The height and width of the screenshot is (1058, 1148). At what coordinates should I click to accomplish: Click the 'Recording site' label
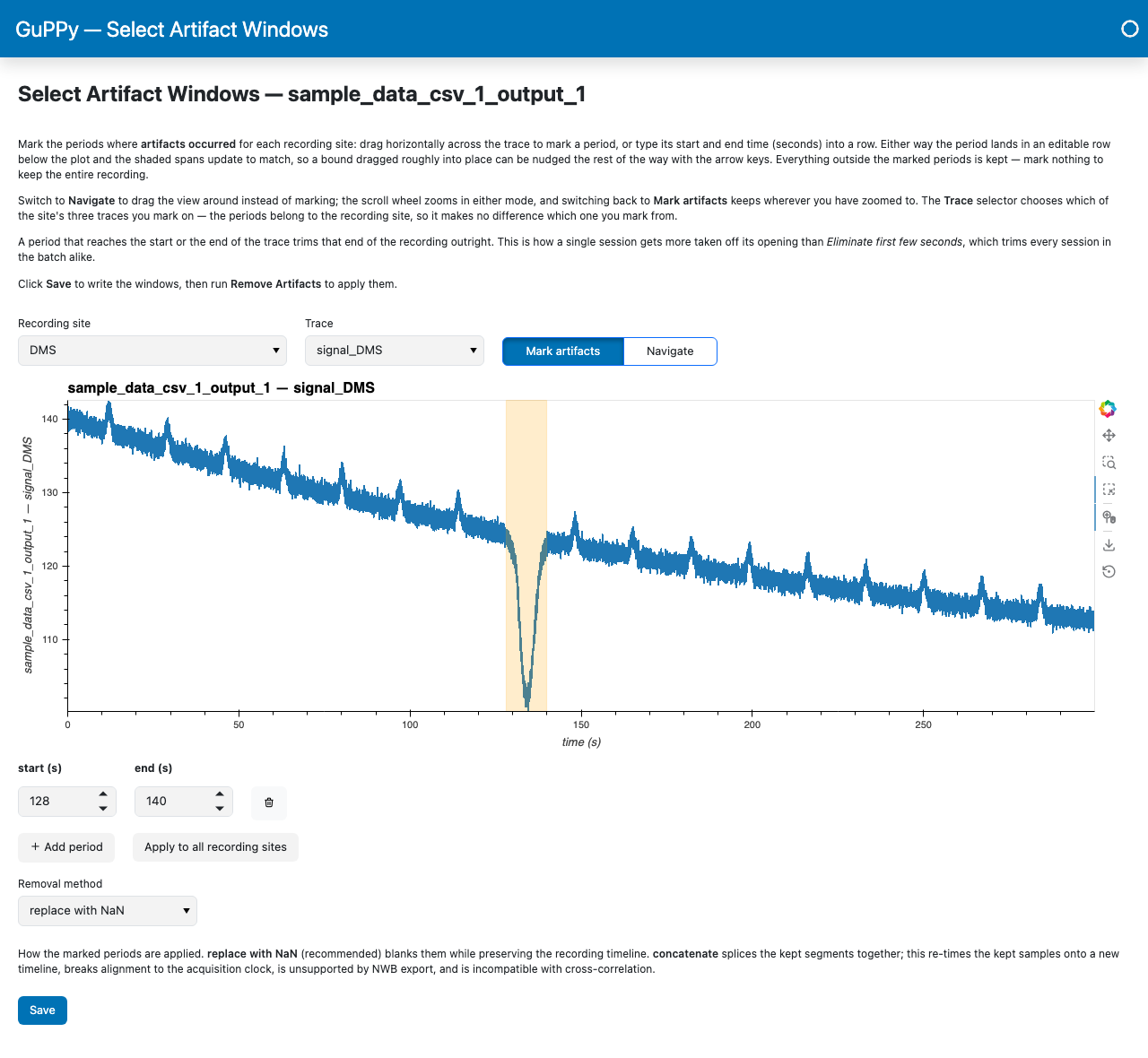[54, 324]
